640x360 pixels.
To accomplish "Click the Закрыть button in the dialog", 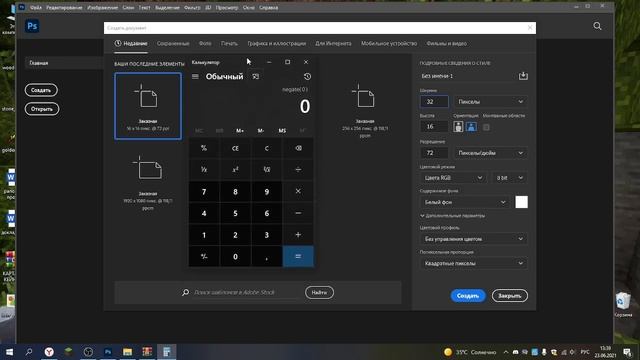I will pos(509,296).
